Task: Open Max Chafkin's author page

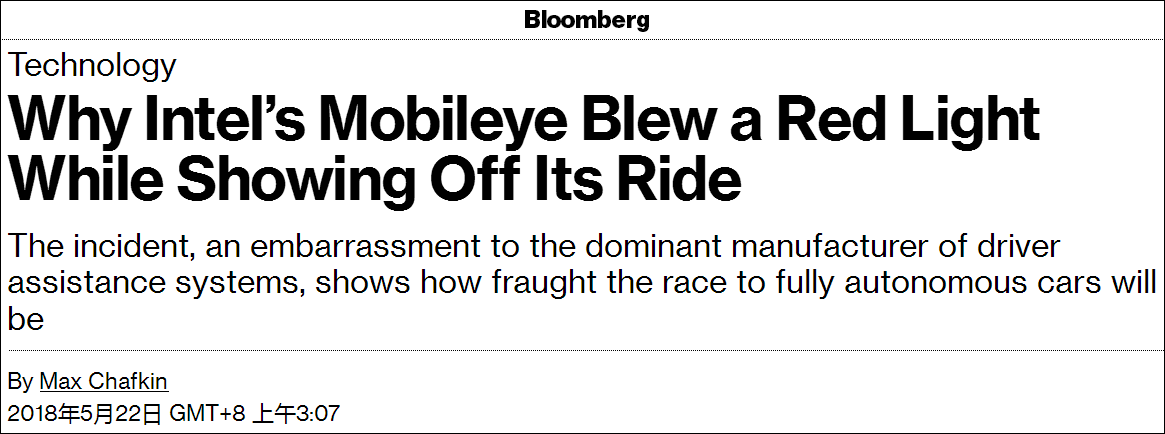Action: click(x=104, y=382)
